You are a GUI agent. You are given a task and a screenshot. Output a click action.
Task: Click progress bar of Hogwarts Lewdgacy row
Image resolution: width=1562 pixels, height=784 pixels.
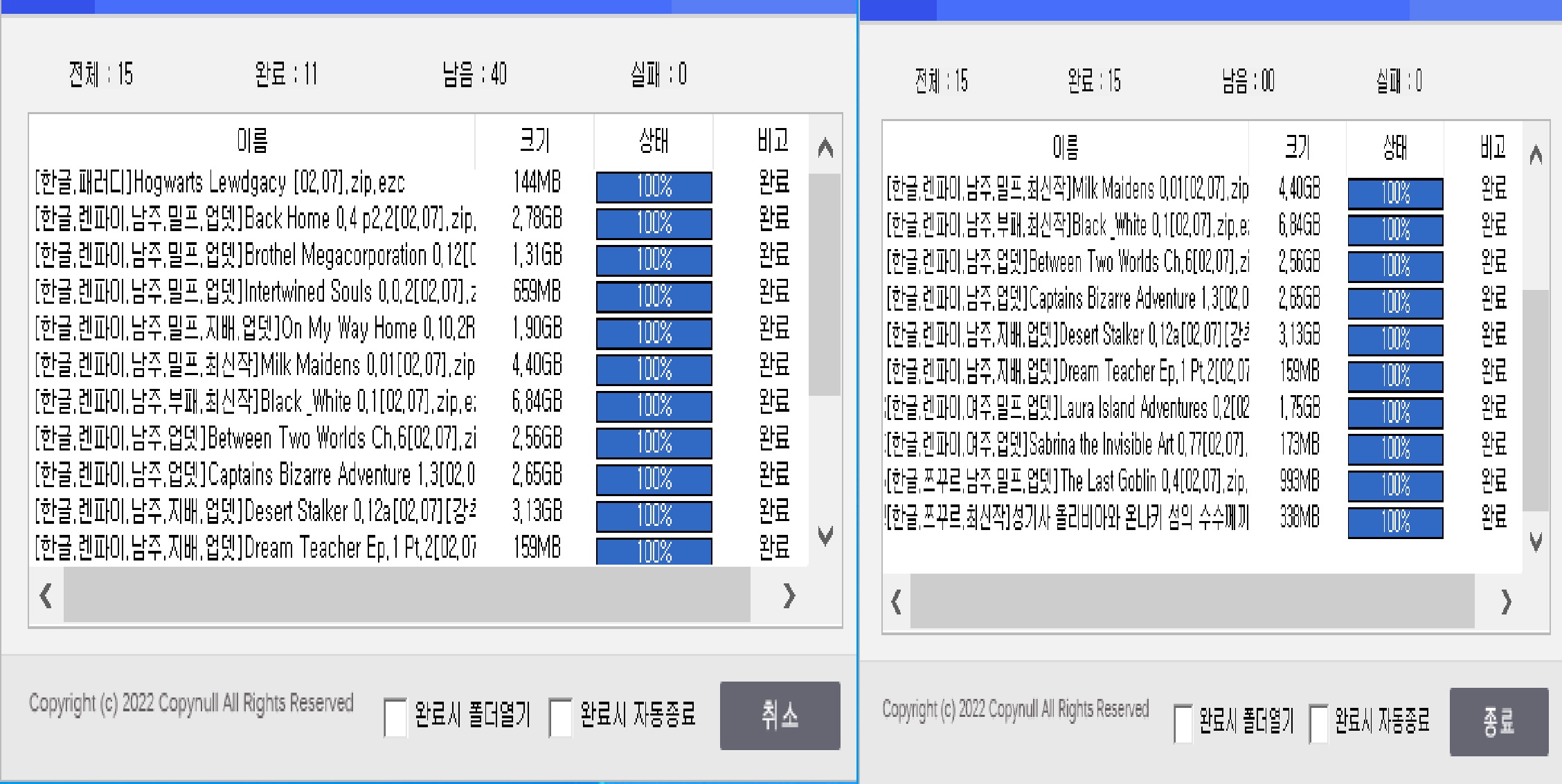[x=654, y=186]
